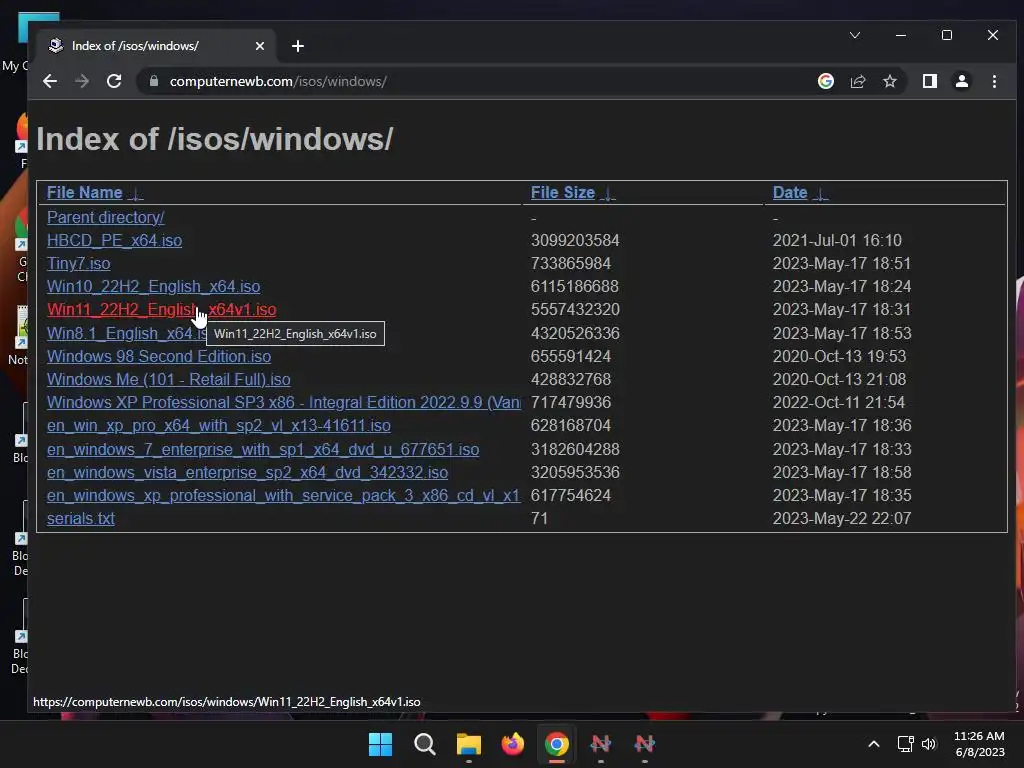This screenshot has height=768, width=1024.
Task: Show hidden system tray icons
Action: pyautogui.click(x=874, y=744)
